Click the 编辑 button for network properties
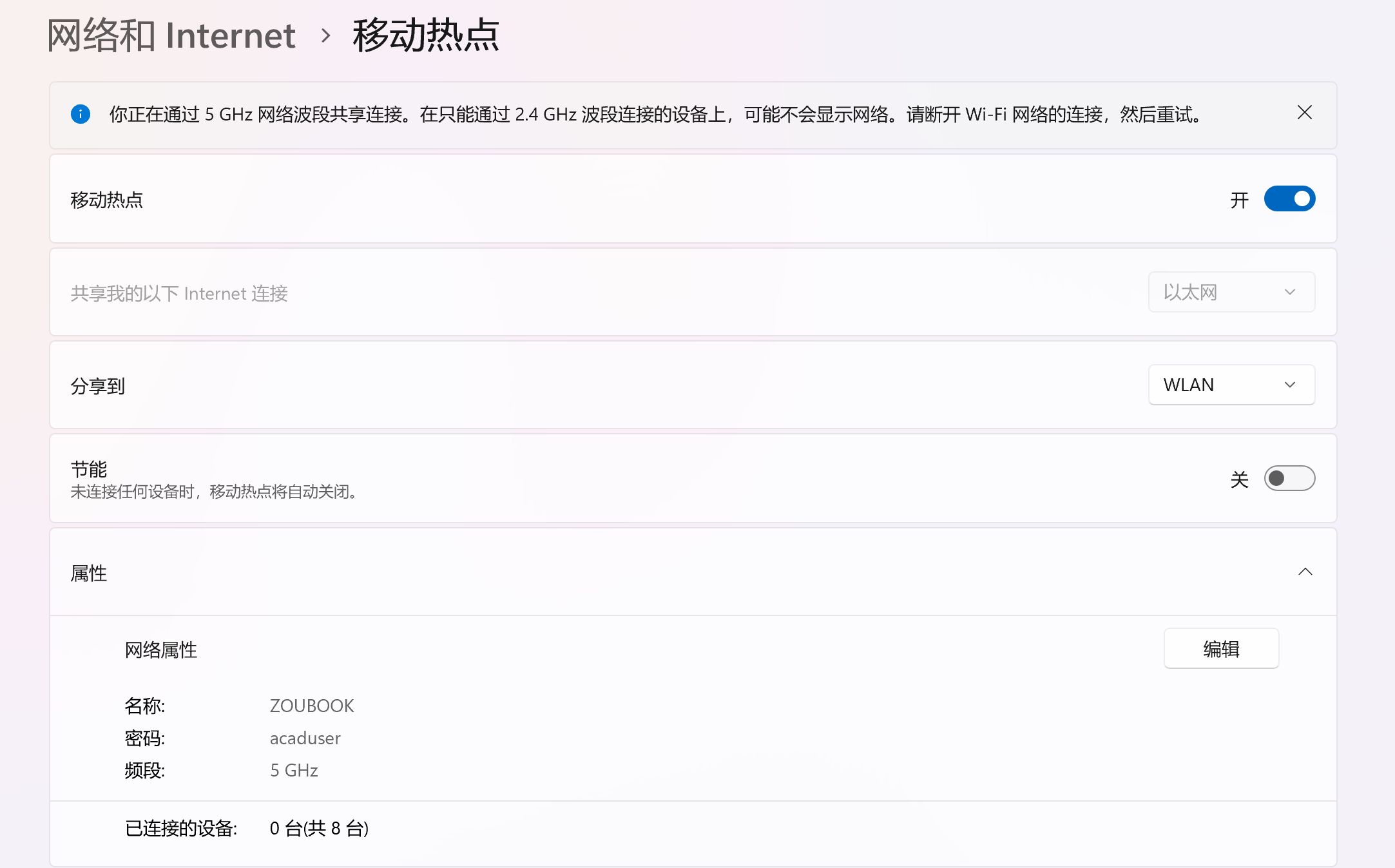This screenshot has height=868, width=1395. coord(1221,649)
